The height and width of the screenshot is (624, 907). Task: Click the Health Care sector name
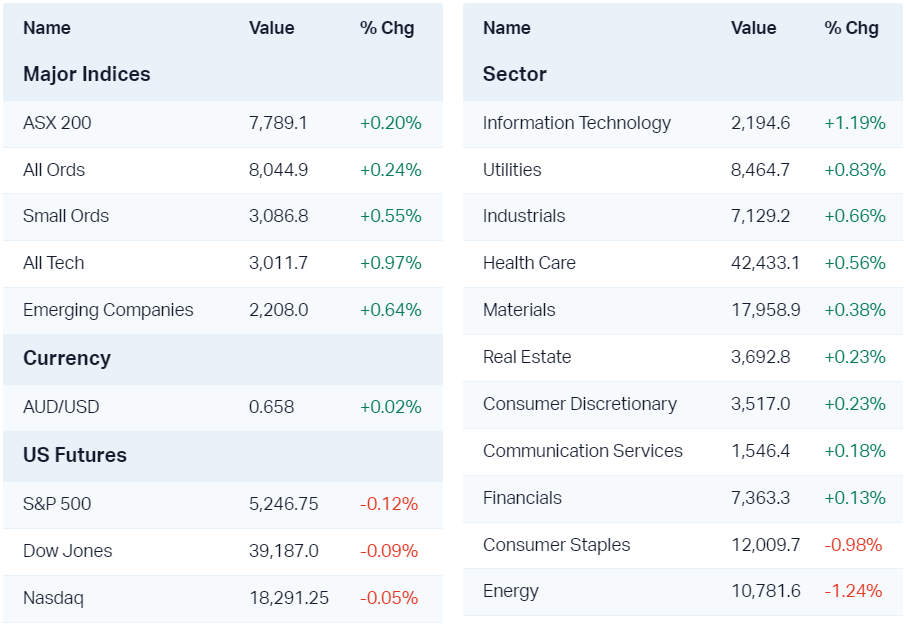click(529, 263)
